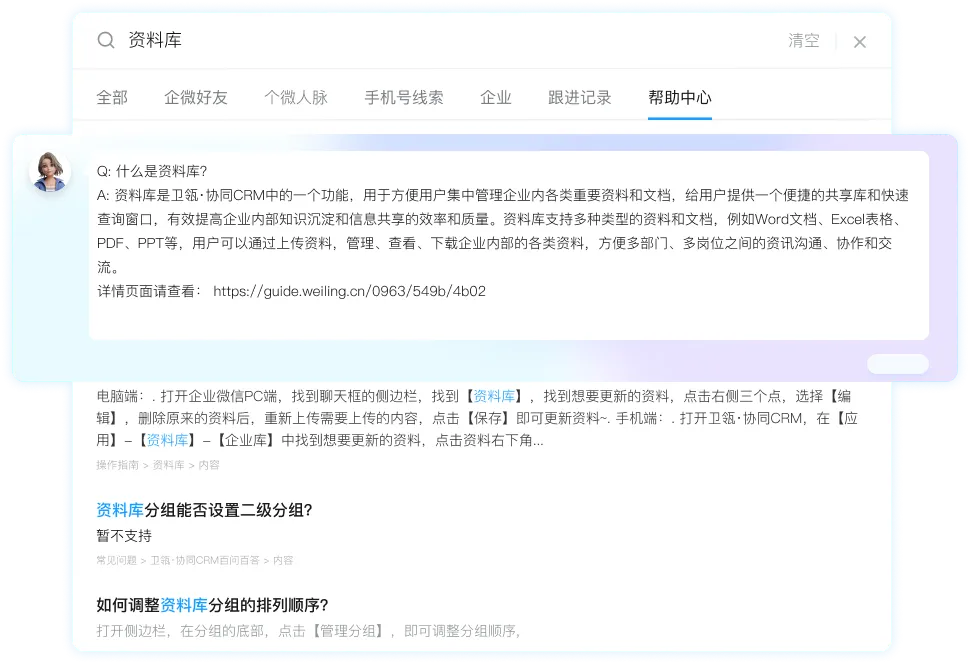
Task: Click the 常见问题 breadcrumb
Action: click(x=116, y=560)
